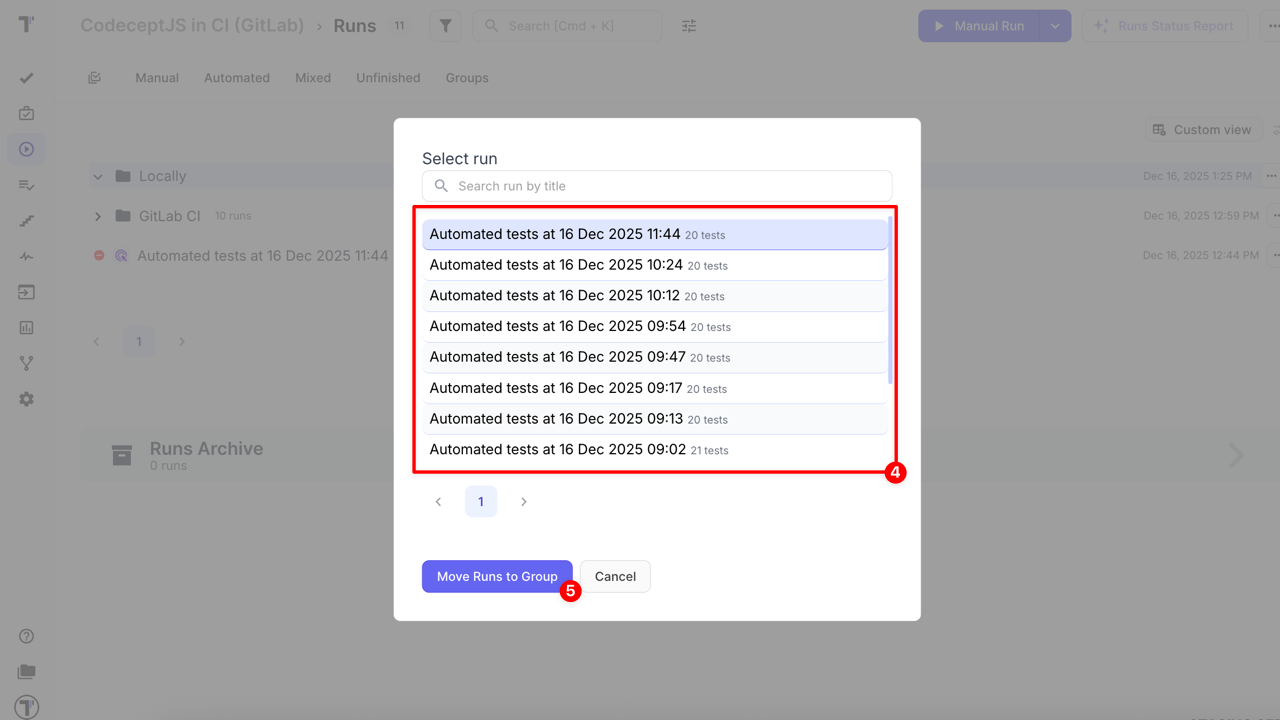The width and height of the screenshot is (1280, 720).
Task: Click the run list scrollbar
Action: [890, 300]
